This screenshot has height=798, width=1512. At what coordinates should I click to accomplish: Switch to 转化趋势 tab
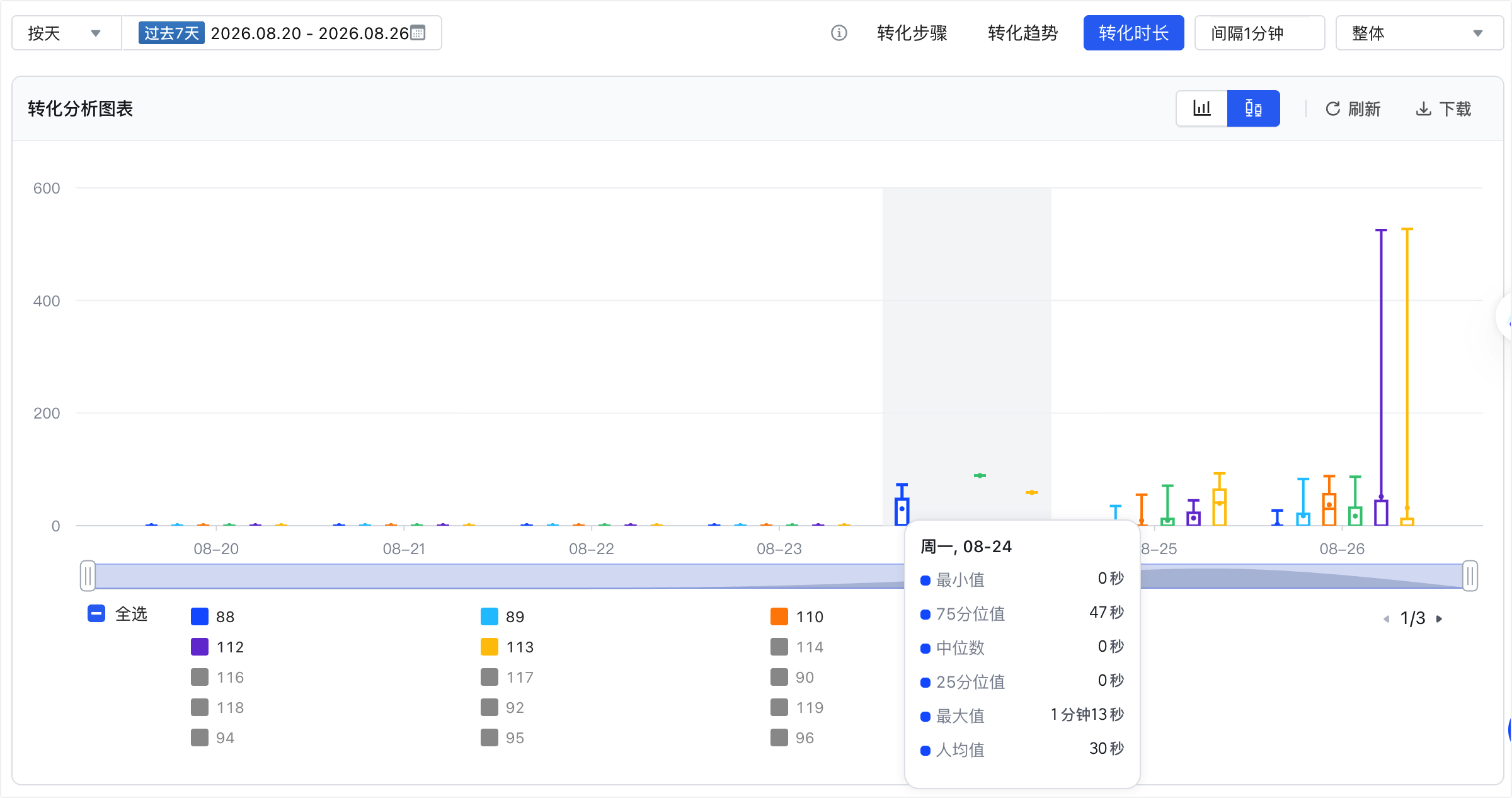[x=1022, y=33]
